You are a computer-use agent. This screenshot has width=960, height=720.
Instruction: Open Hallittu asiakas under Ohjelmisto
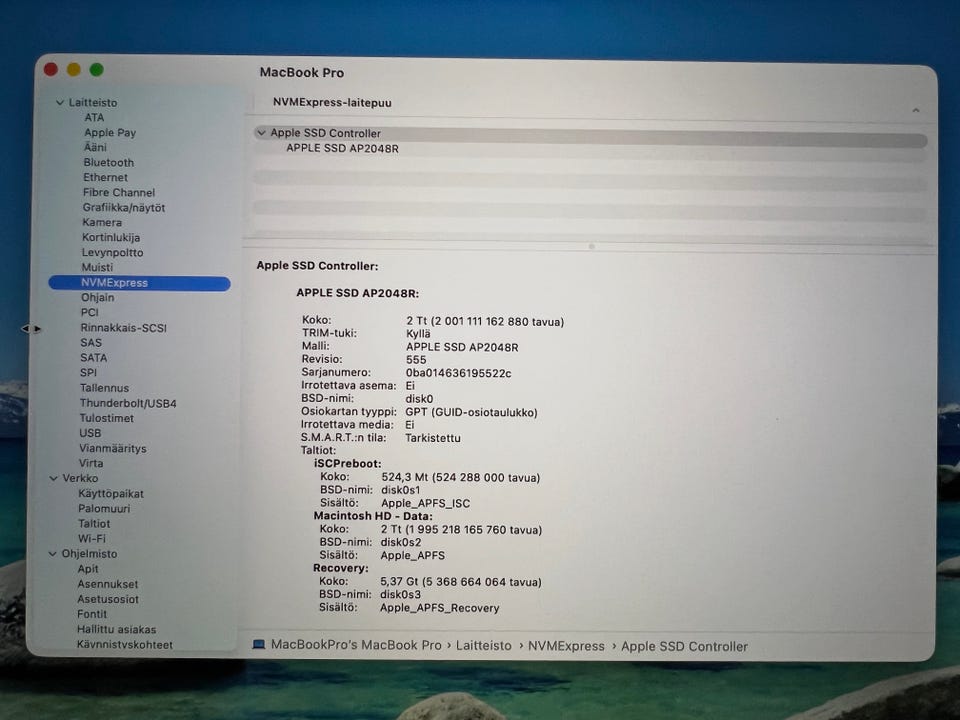click(x=116, y=629)
